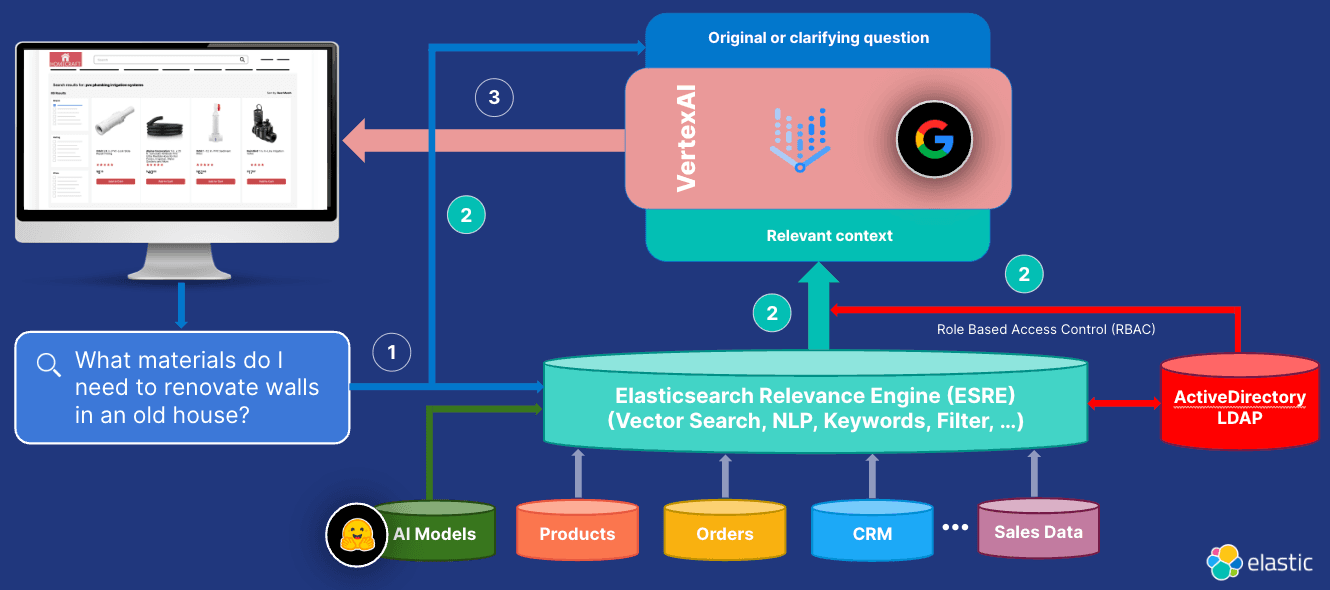Select the CRM database cylinder
The width and height of the screenshot is (1330, 590).
pos(871,533)
